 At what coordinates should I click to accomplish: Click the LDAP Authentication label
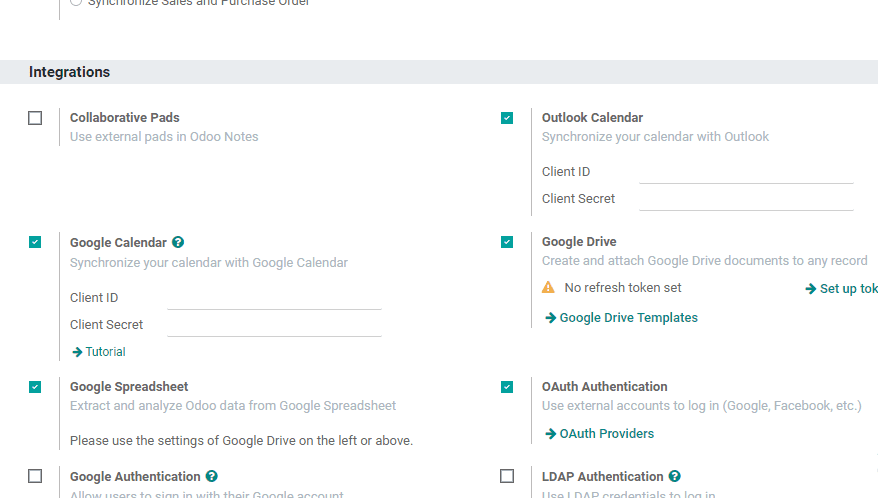(x=603, y=477)
